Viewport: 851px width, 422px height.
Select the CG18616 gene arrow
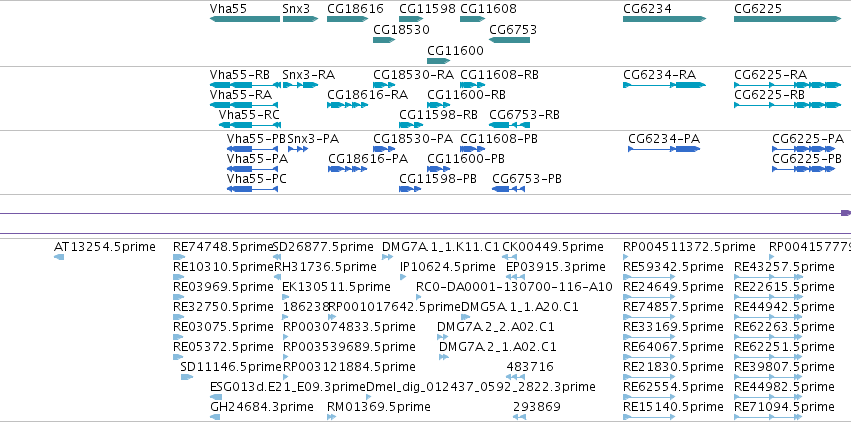[347, 19]
